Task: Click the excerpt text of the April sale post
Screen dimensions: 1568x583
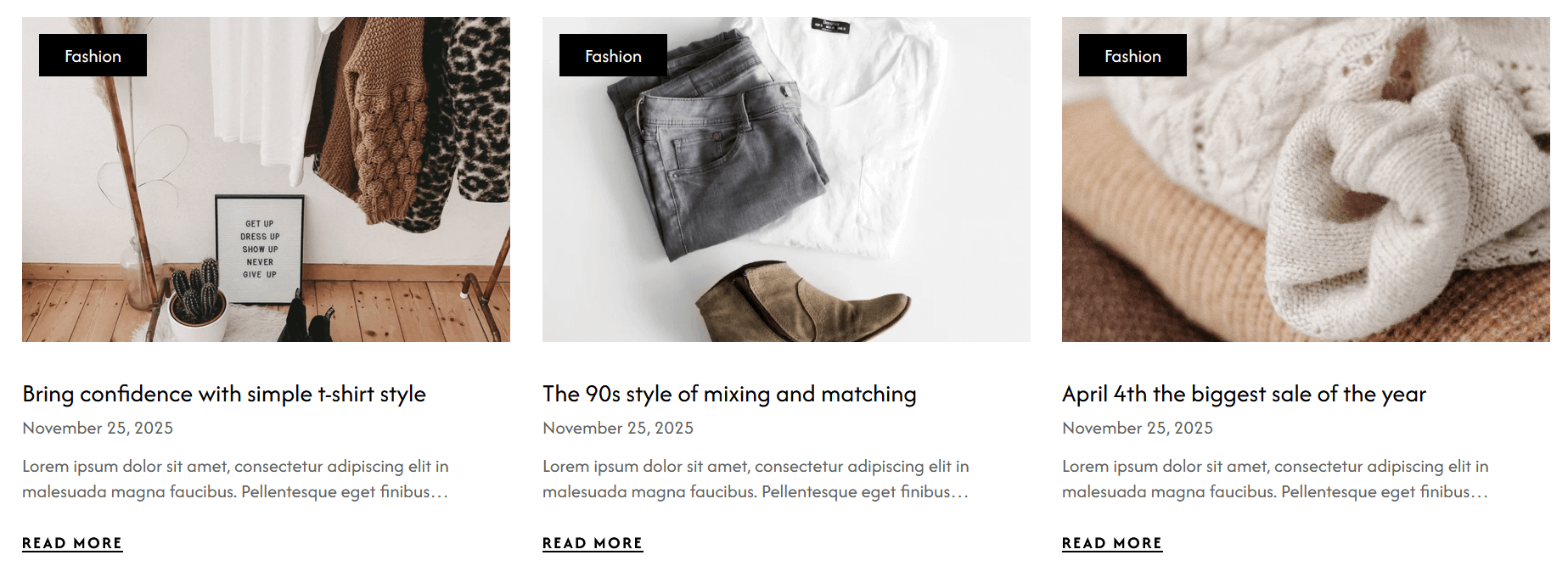Action: click(1275, 479)
